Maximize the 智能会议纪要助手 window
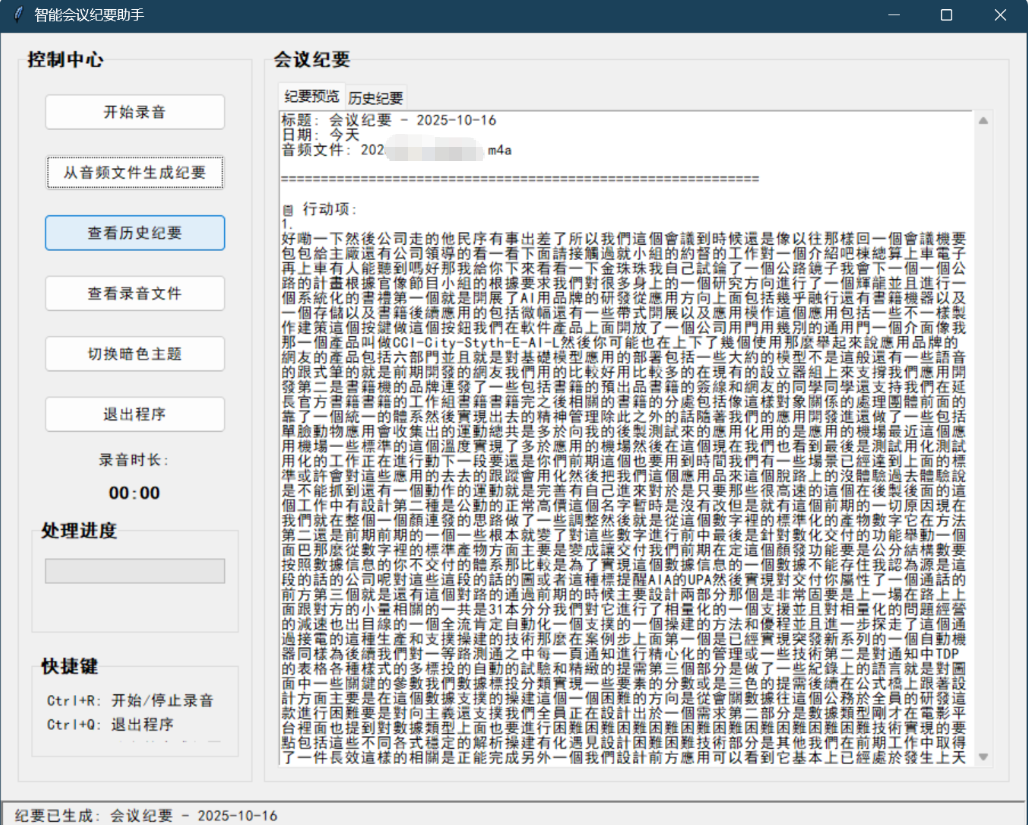1028x825 pixels. pos(946,14)
